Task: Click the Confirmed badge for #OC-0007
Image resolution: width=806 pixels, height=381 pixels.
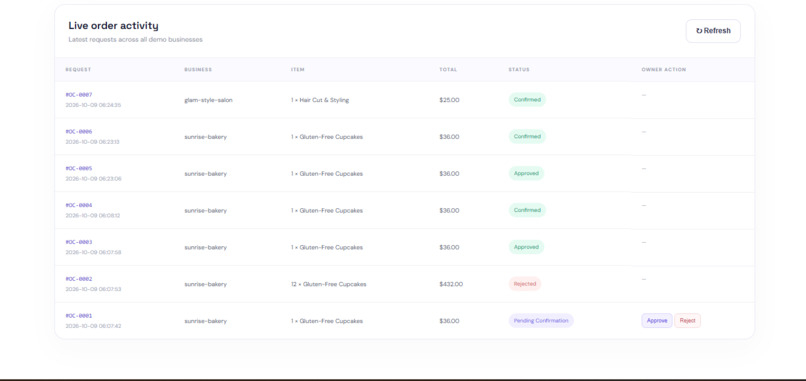Action: [x=527, y=100]
